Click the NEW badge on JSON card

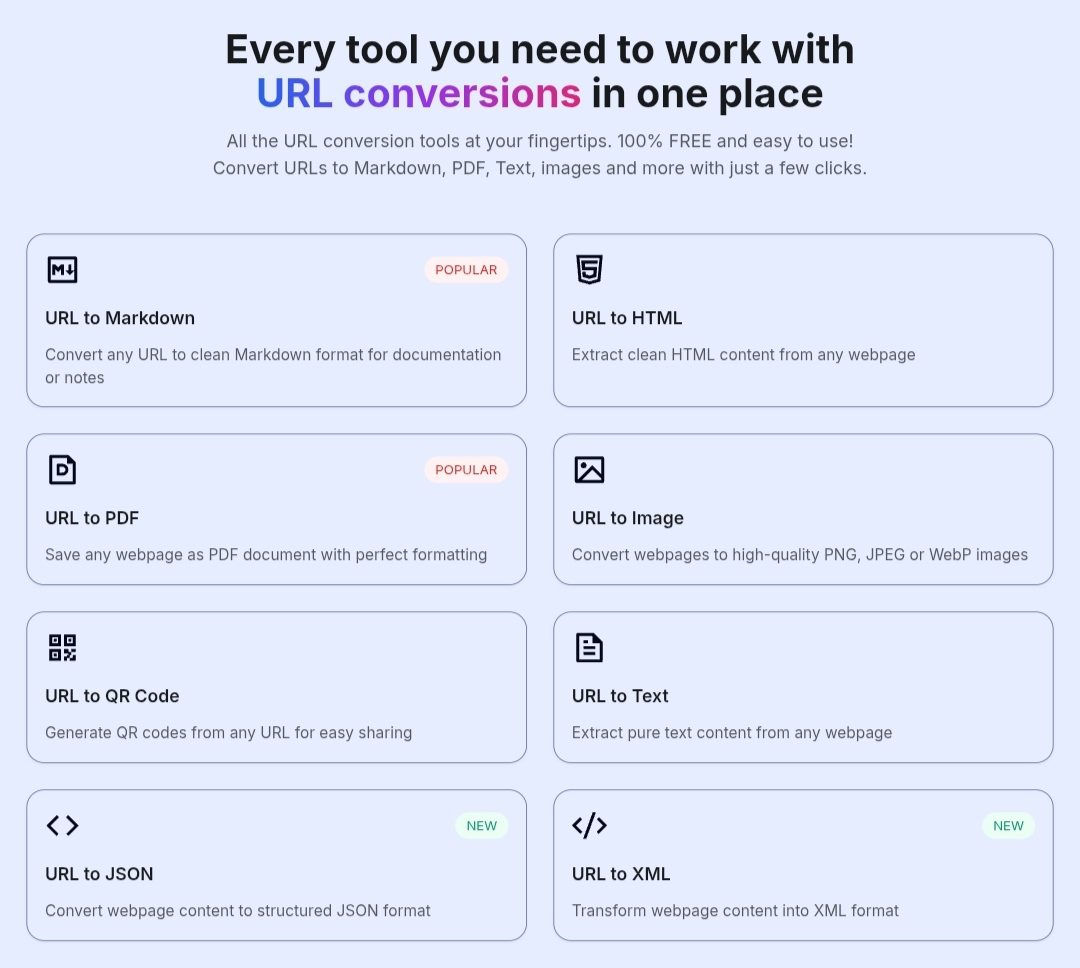(481, 825)
